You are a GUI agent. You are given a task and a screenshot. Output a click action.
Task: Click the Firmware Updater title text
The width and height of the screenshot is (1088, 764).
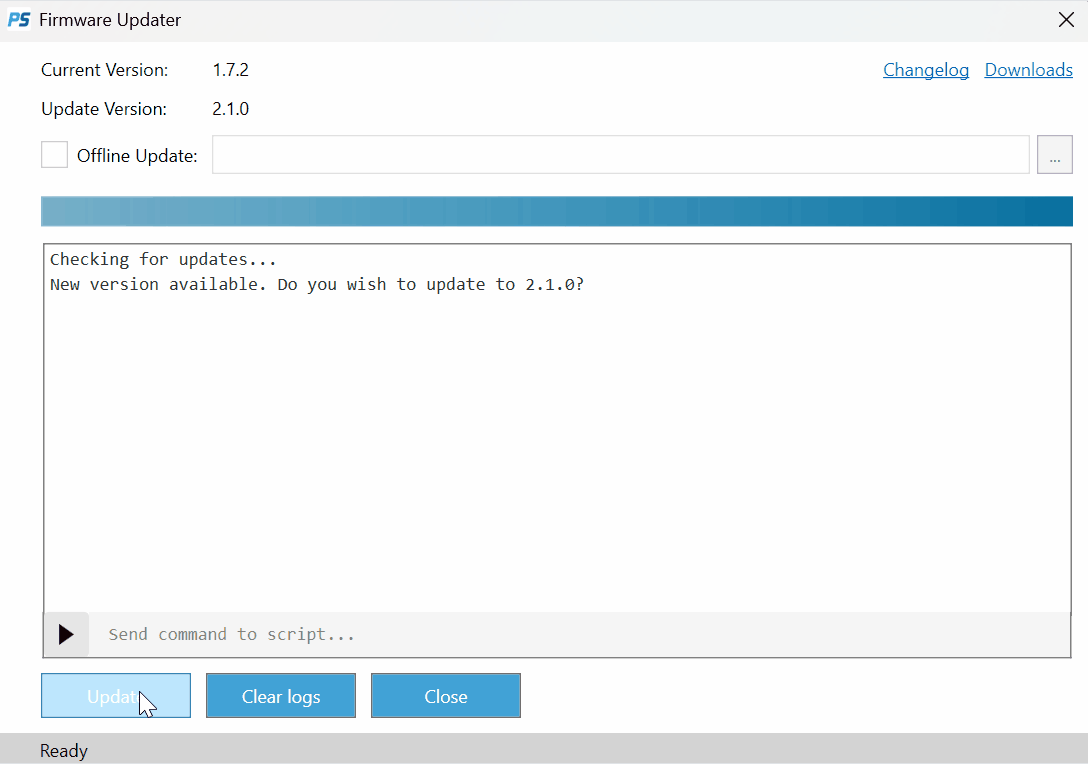(x=110, y=20)
